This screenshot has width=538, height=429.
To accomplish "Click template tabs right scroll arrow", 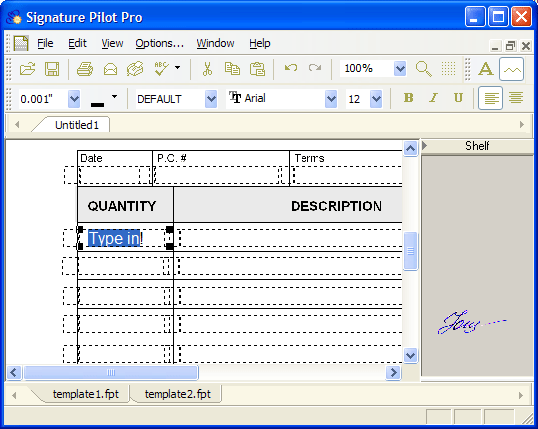I will [x=521, y=395].
